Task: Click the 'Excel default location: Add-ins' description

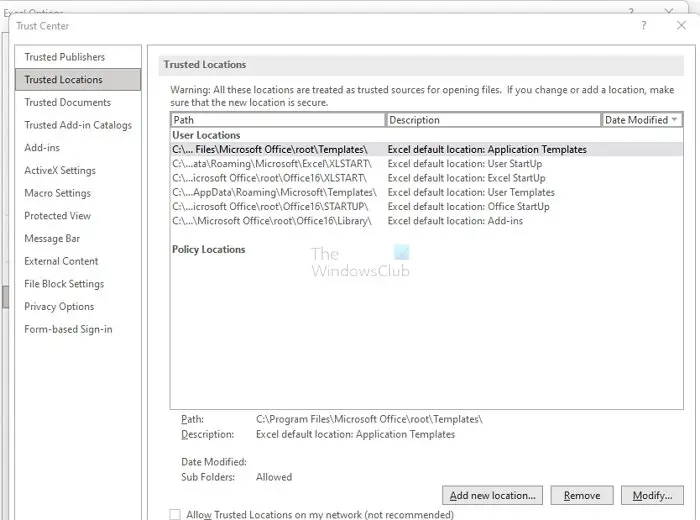Action: [455, 221]
